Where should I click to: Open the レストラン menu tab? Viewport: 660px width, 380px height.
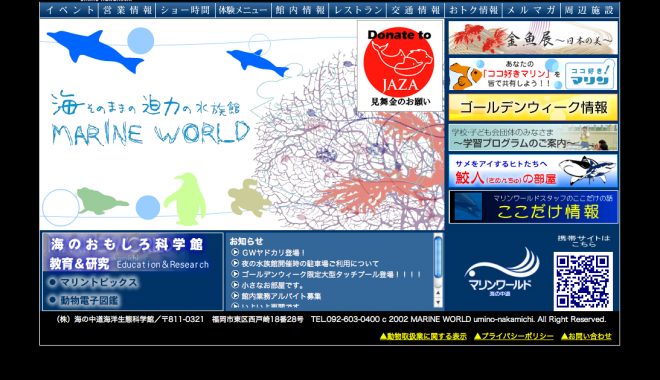click(x=358, y=10)
